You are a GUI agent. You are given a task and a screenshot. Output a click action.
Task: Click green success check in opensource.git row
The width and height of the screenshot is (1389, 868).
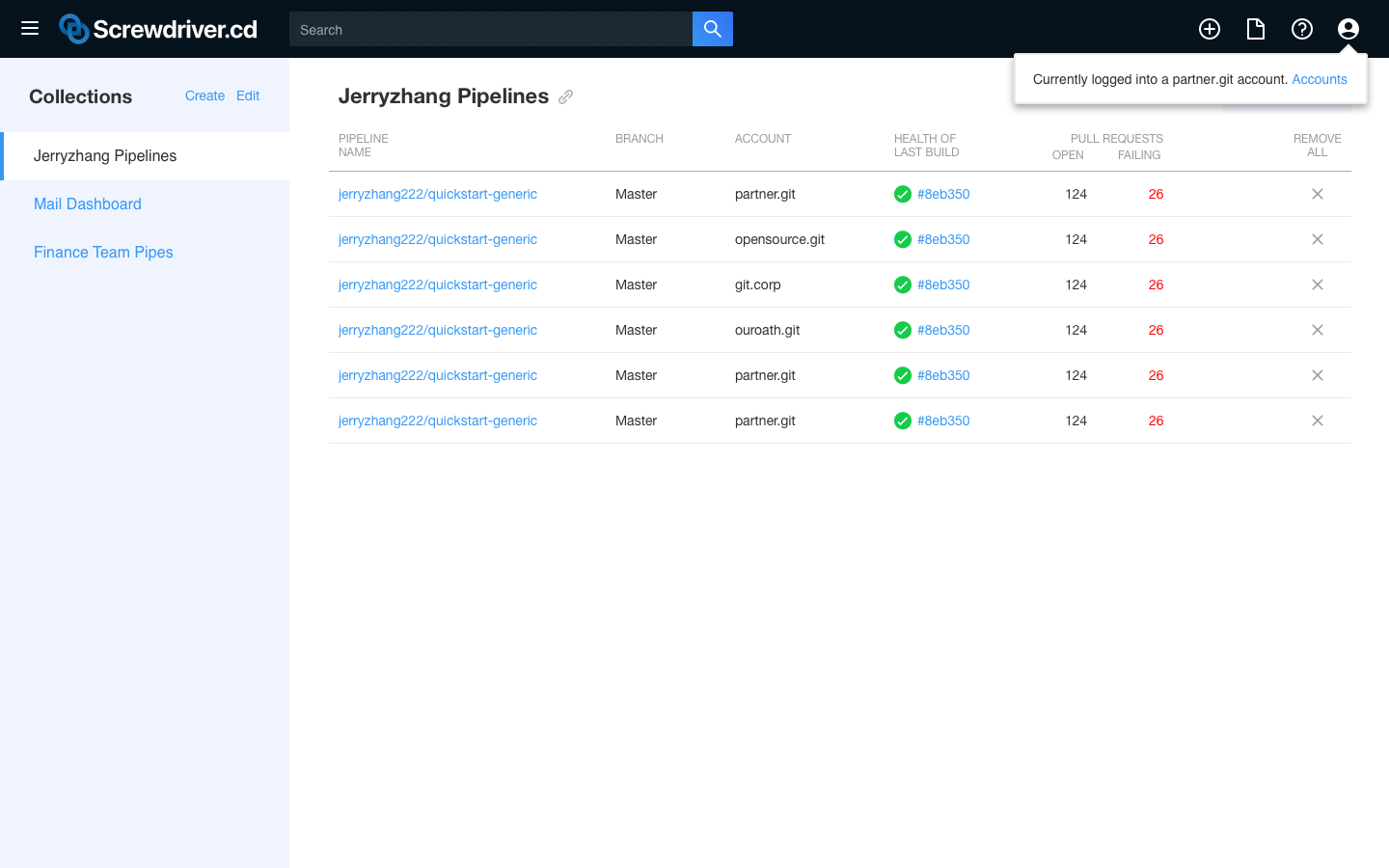903,239
